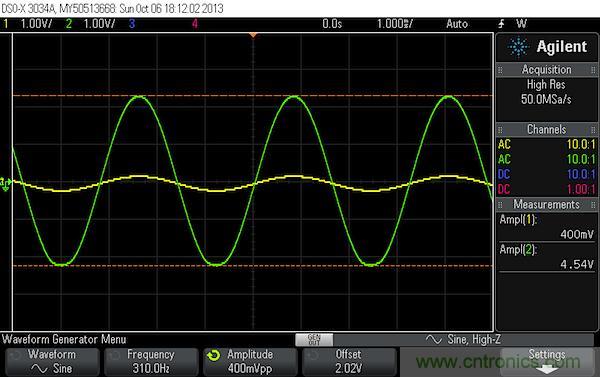Click the Acquisition panel grip icon on left
Viewport: 600px width, 377px height.
click(x=500, y=70)
